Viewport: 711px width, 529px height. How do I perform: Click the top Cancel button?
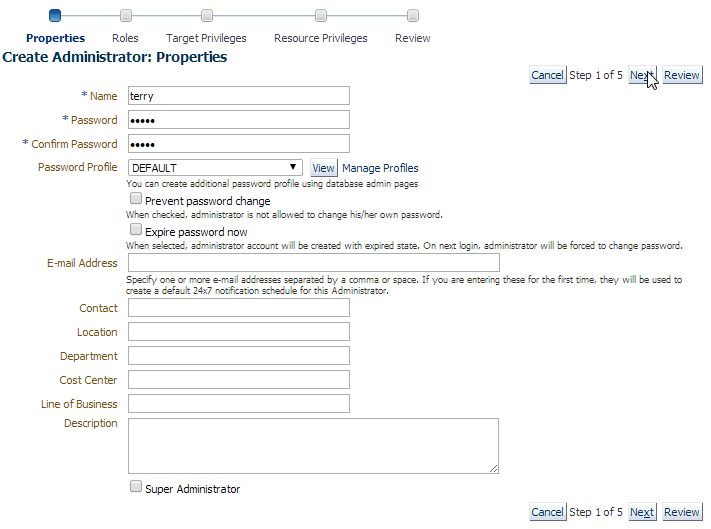pyautogui.click(x=547, y=75)
